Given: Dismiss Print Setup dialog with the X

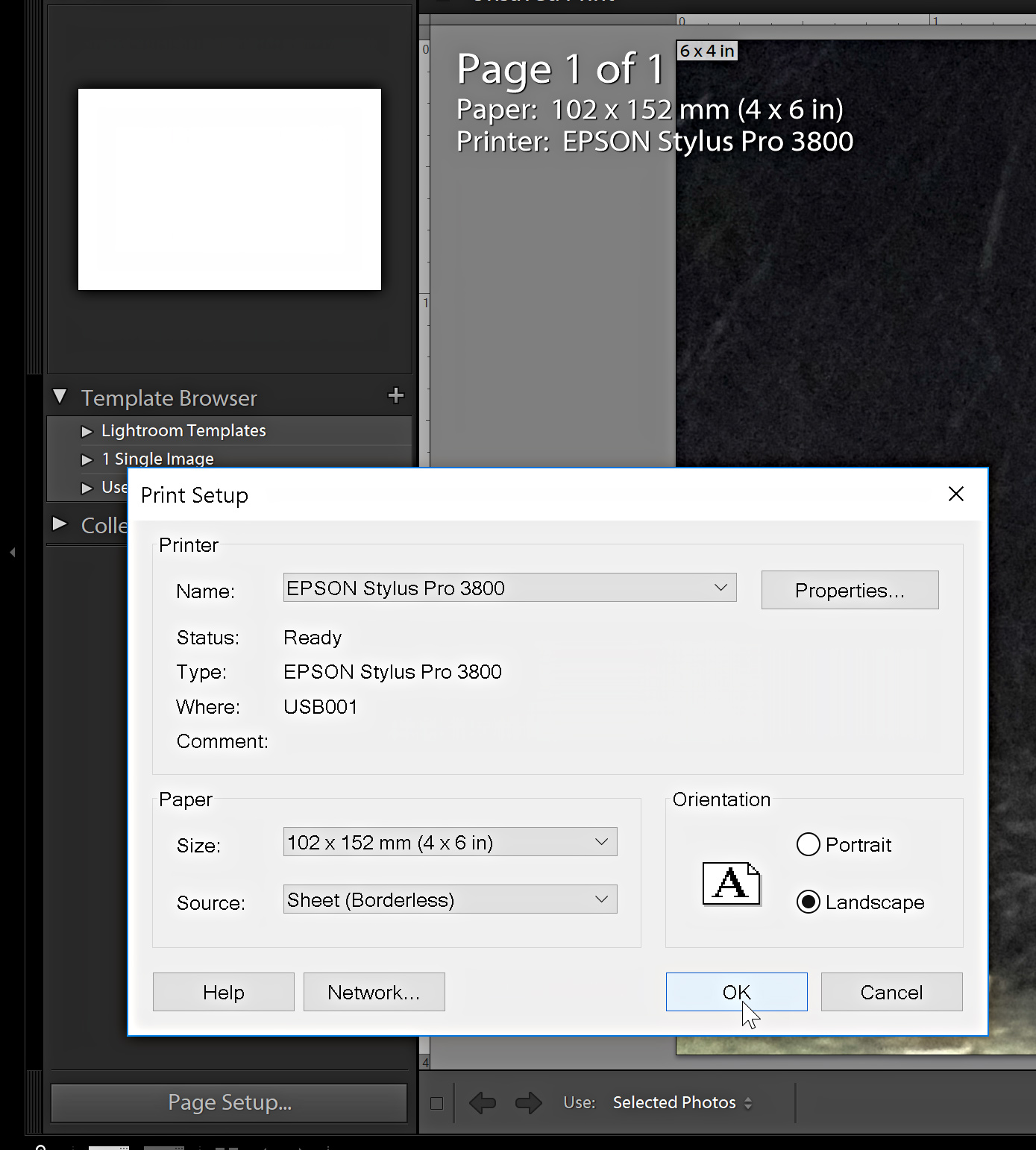Looking at the screenshot, I should [955, 494].
